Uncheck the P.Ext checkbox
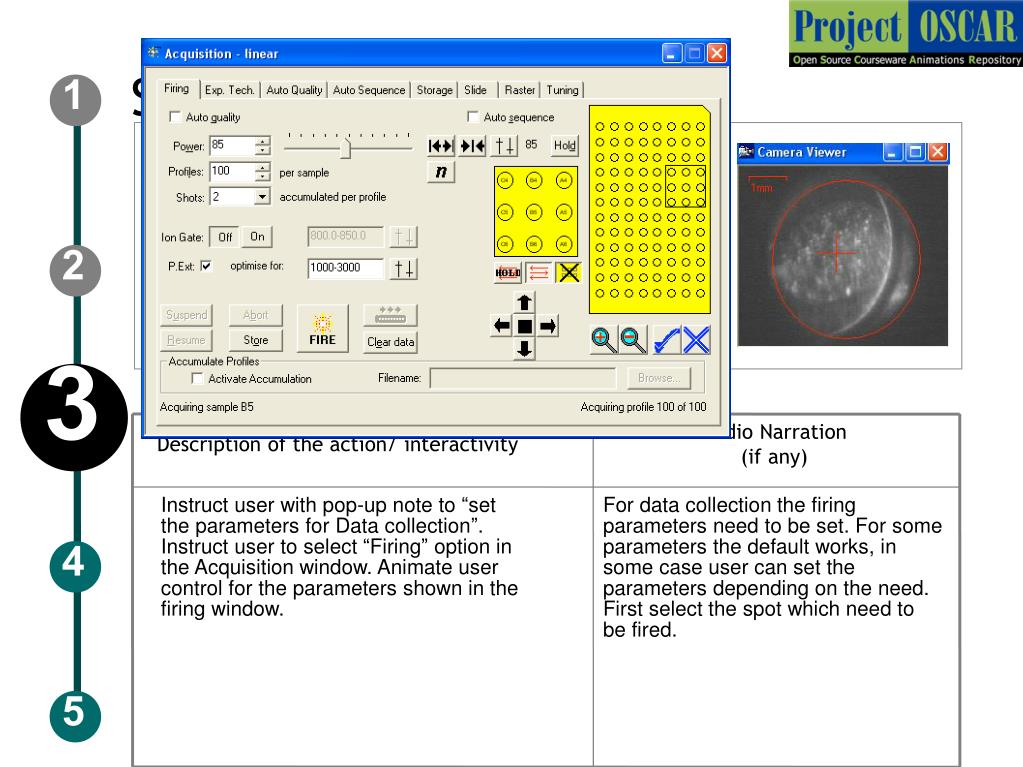This screenshot has width=1023, height=767. coord(206,265)
